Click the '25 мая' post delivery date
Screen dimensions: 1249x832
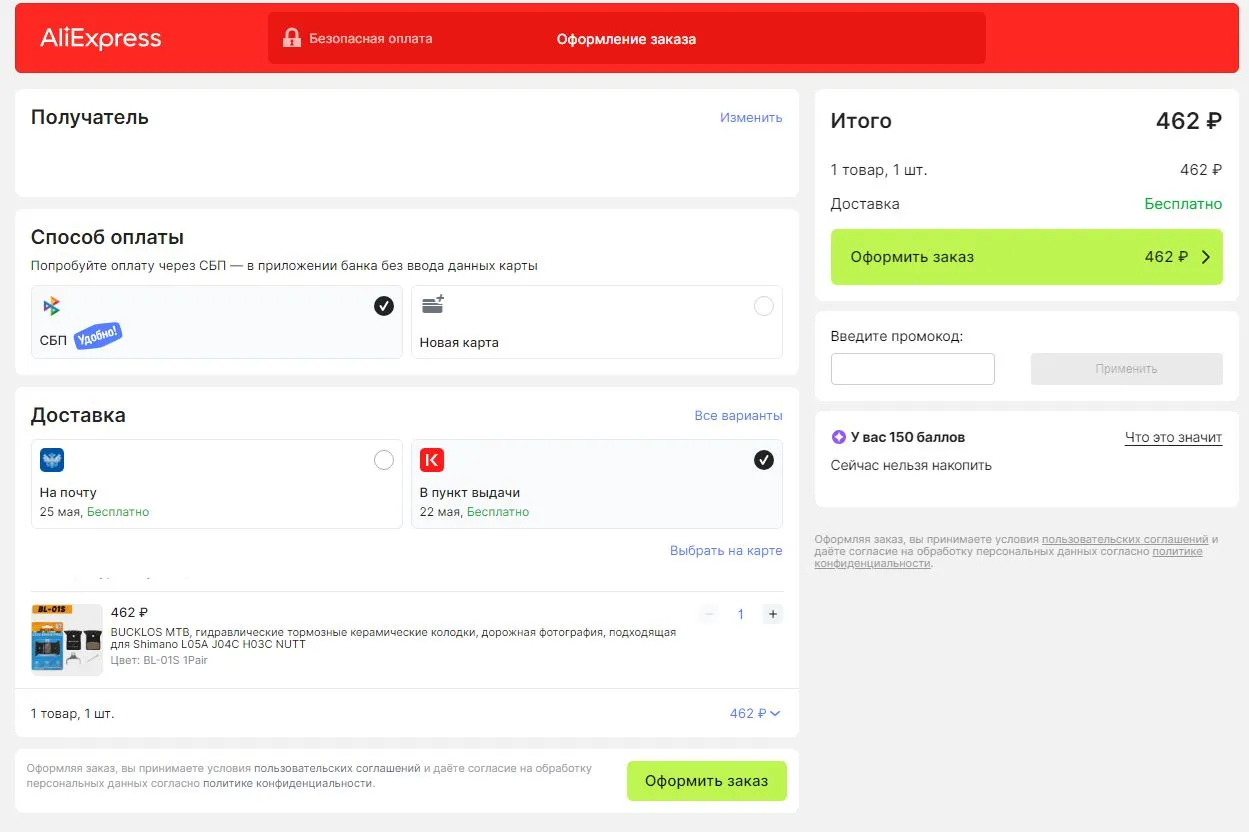pyautogui.click(x=62, y=512)
